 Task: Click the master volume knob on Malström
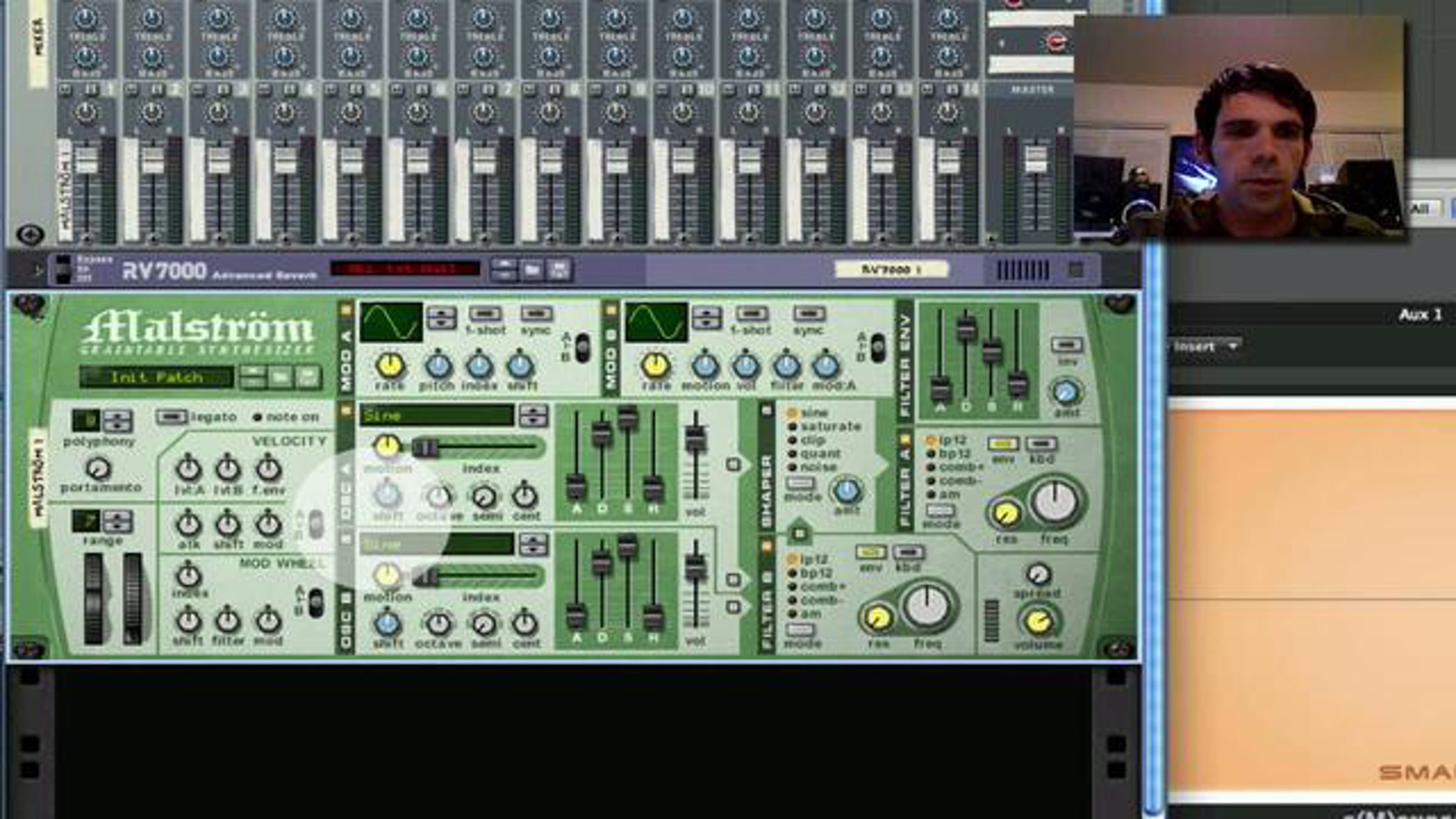(1038, 621)
